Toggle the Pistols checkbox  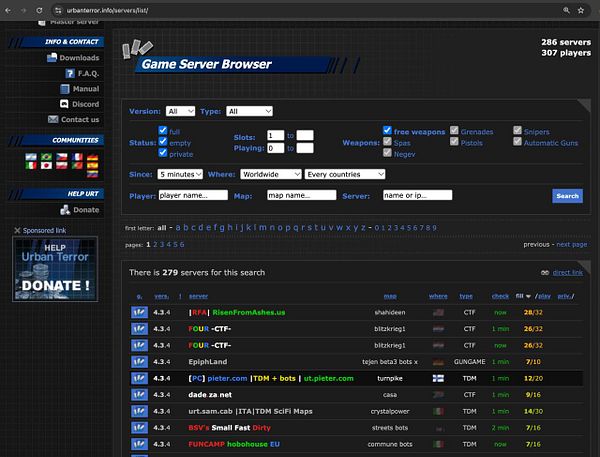point(454,141)
